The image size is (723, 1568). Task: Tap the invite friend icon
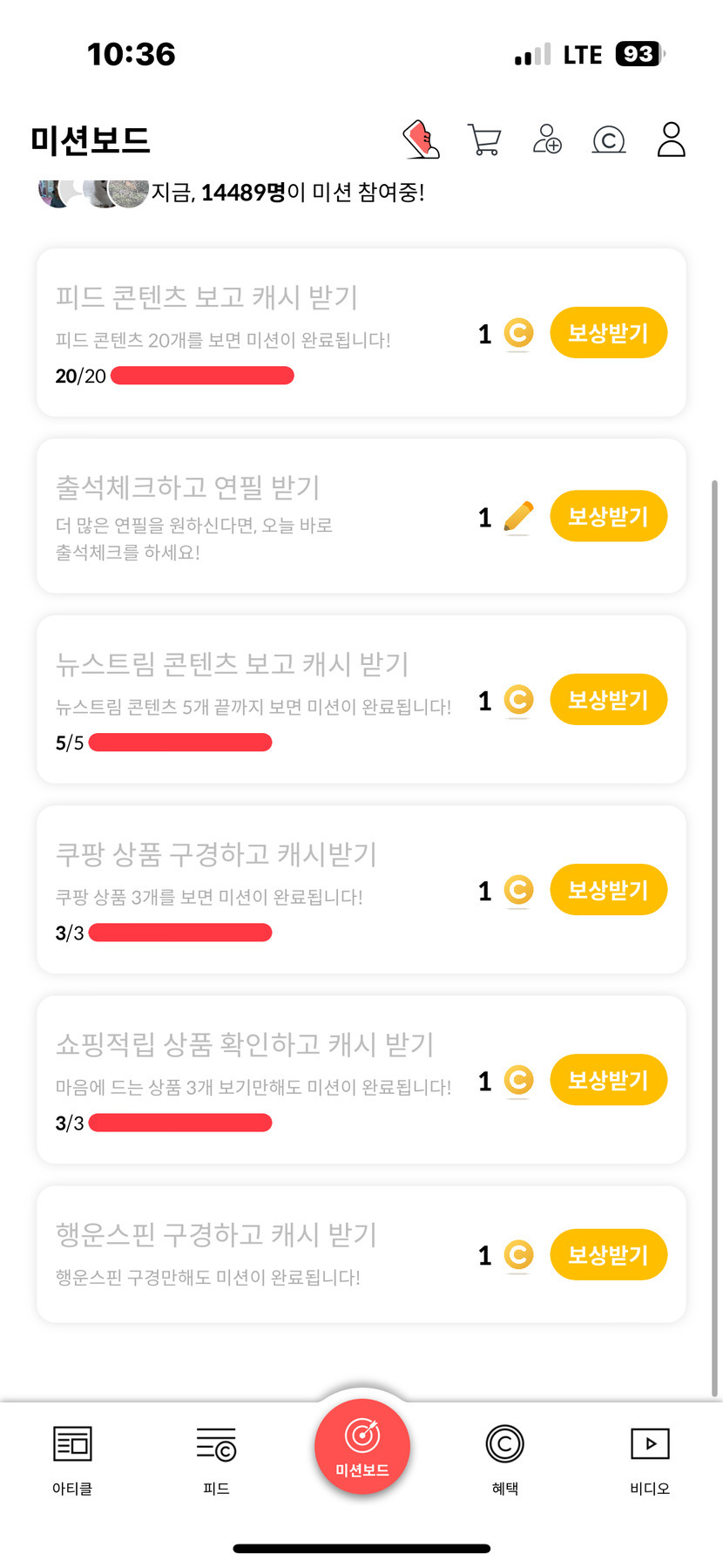tap(547, 139)
